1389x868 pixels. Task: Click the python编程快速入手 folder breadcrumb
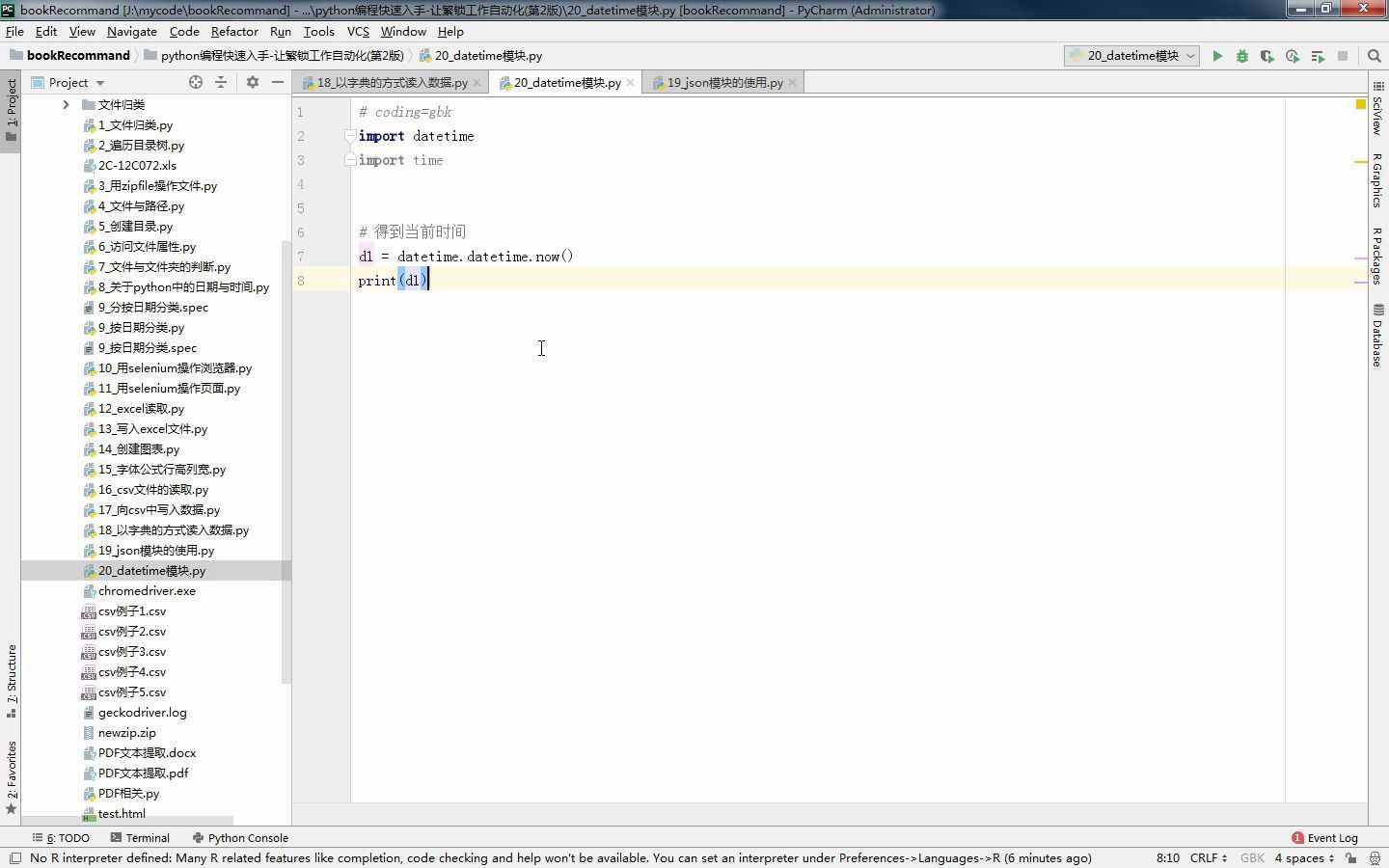pos(274,56)
